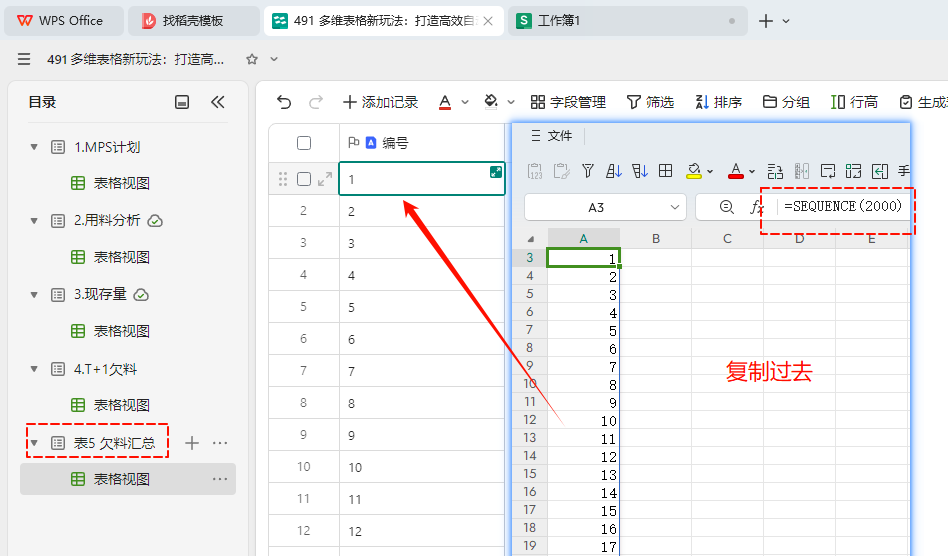This screenshot has width=948, height=556.
Task: Collapse the 表5 欠料汇总 tree node
Action: pos(34,443)
